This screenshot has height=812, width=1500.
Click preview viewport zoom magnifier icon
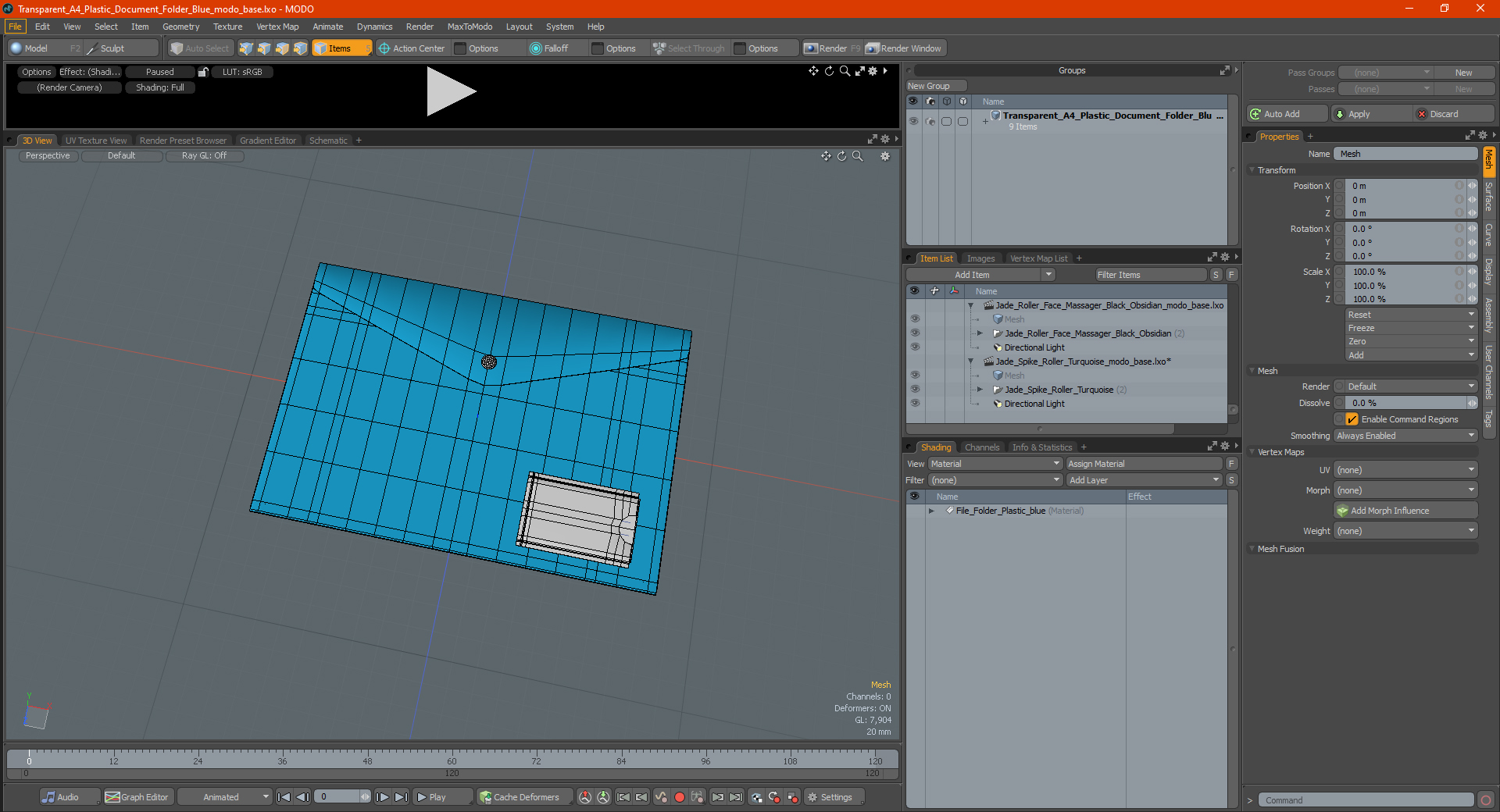click(845, 71)
